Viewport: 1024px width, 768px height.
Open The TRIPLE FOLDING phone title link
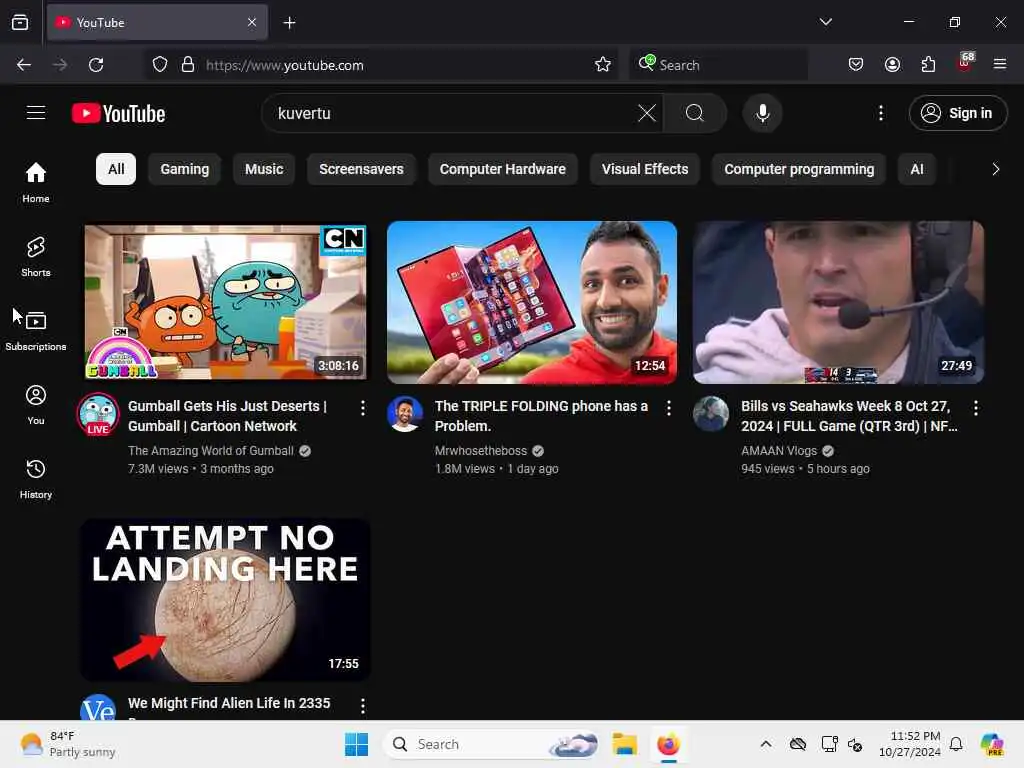coord(541,416)
